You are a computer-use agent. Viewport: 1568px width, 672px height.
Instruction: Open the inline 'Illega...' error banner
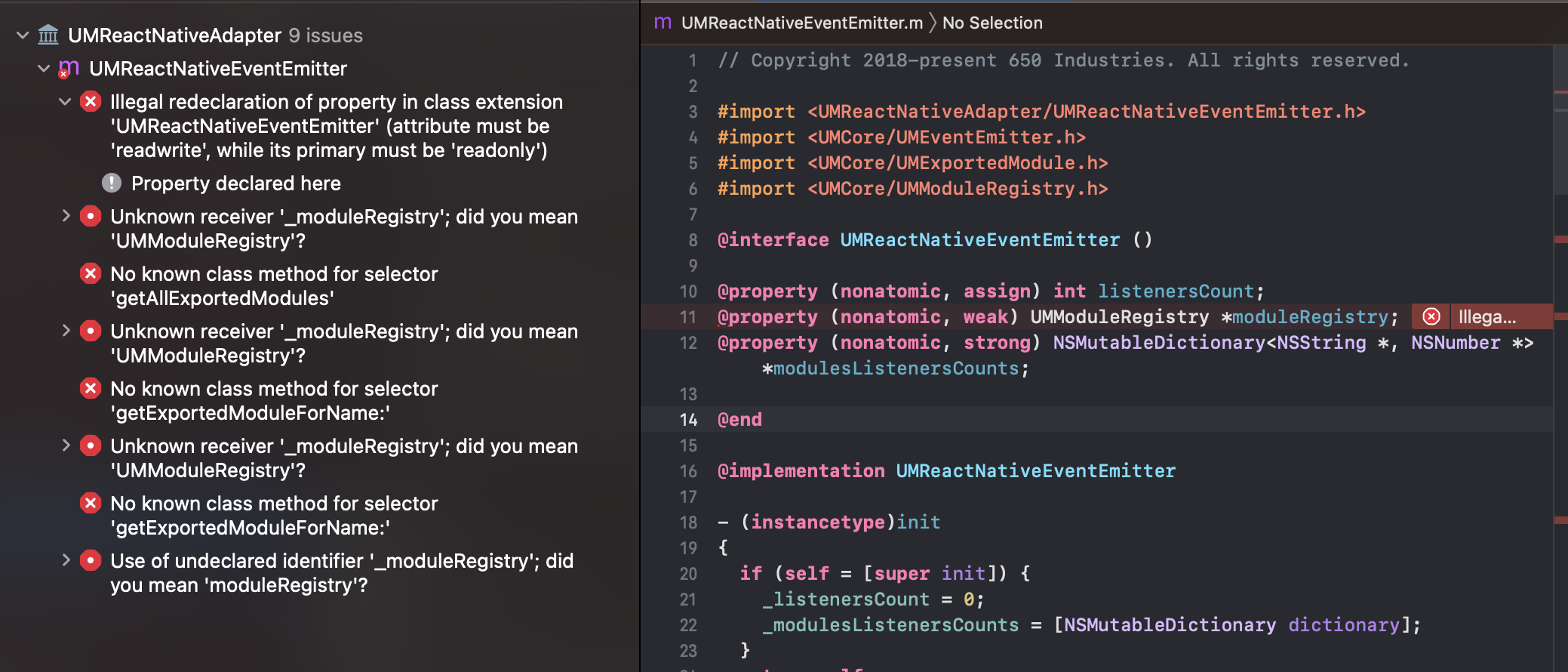(x=1486, y=316)
